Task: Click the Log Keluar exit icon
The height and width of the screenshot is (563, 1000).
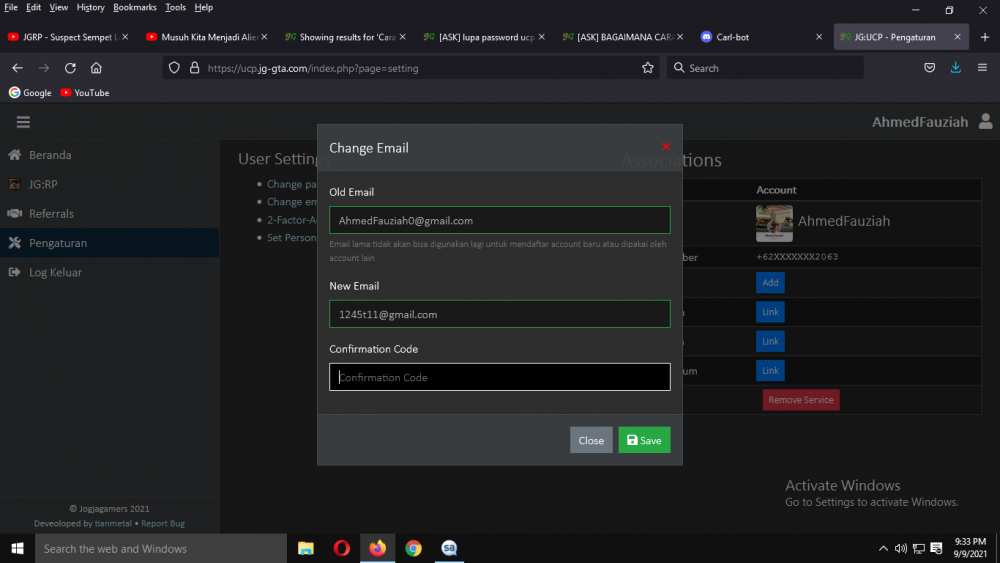Action: 14,272
